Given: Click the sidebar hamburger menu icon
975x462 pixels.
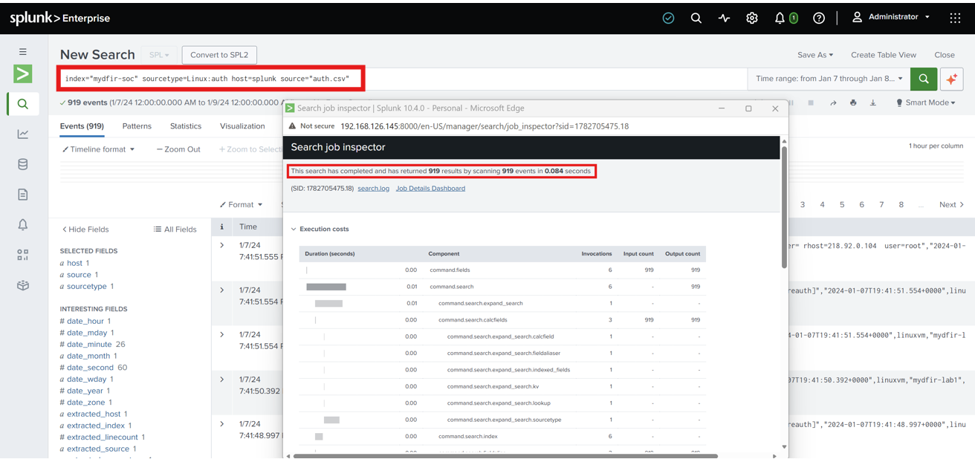Looking at the screenshot, I should (23, 52).
